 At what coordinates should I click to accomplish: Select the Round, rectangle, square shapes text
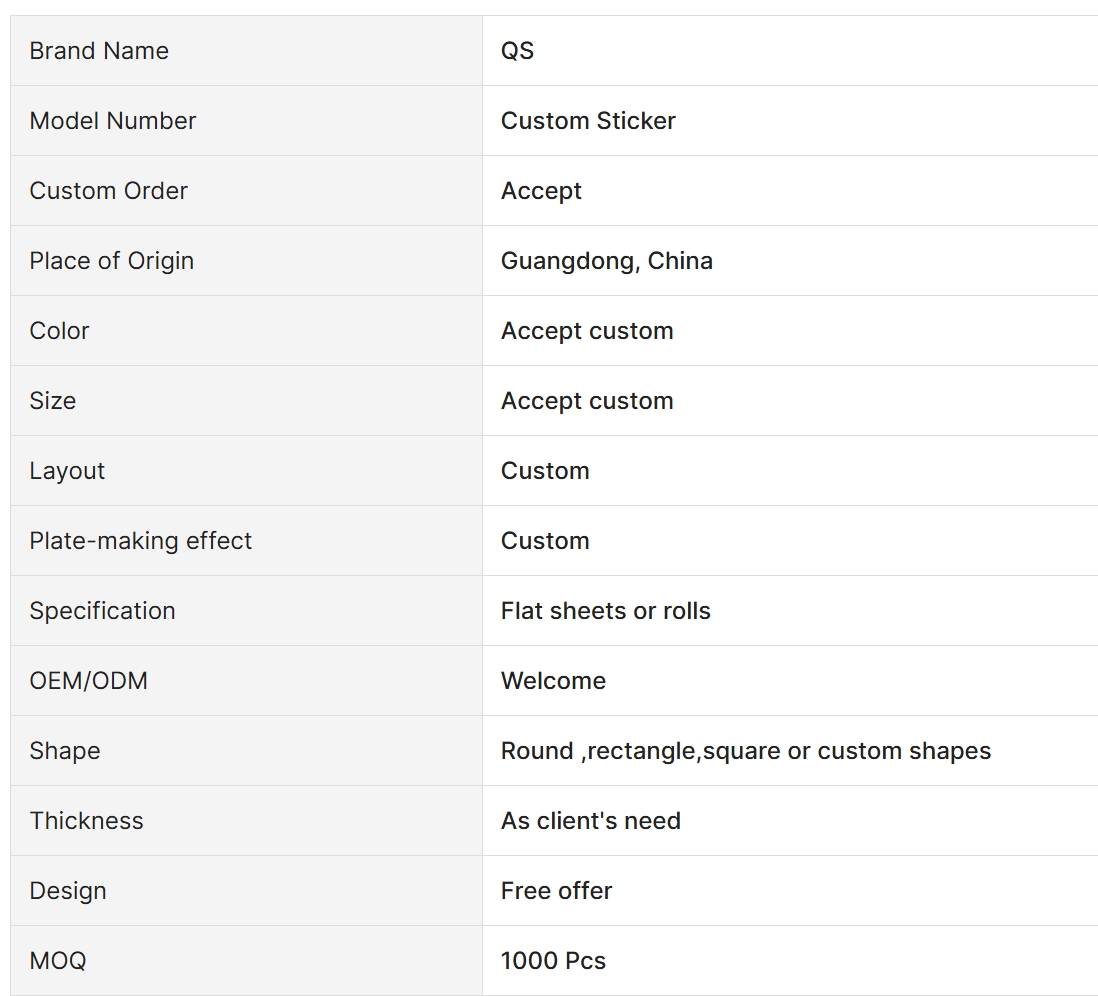[x=745, y=751]
